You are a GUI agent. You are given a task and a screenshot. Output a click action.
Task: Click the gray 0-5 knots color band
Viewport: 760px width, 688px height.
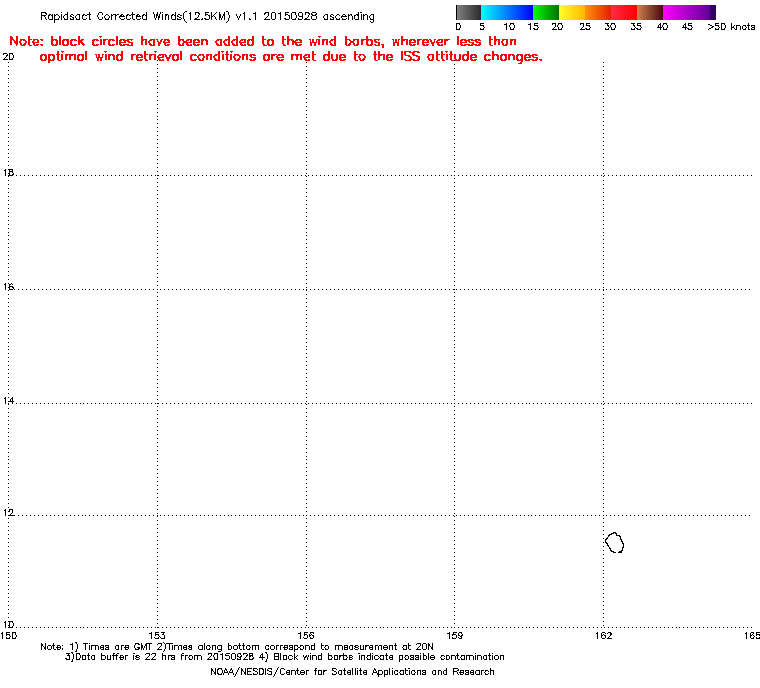468,12
